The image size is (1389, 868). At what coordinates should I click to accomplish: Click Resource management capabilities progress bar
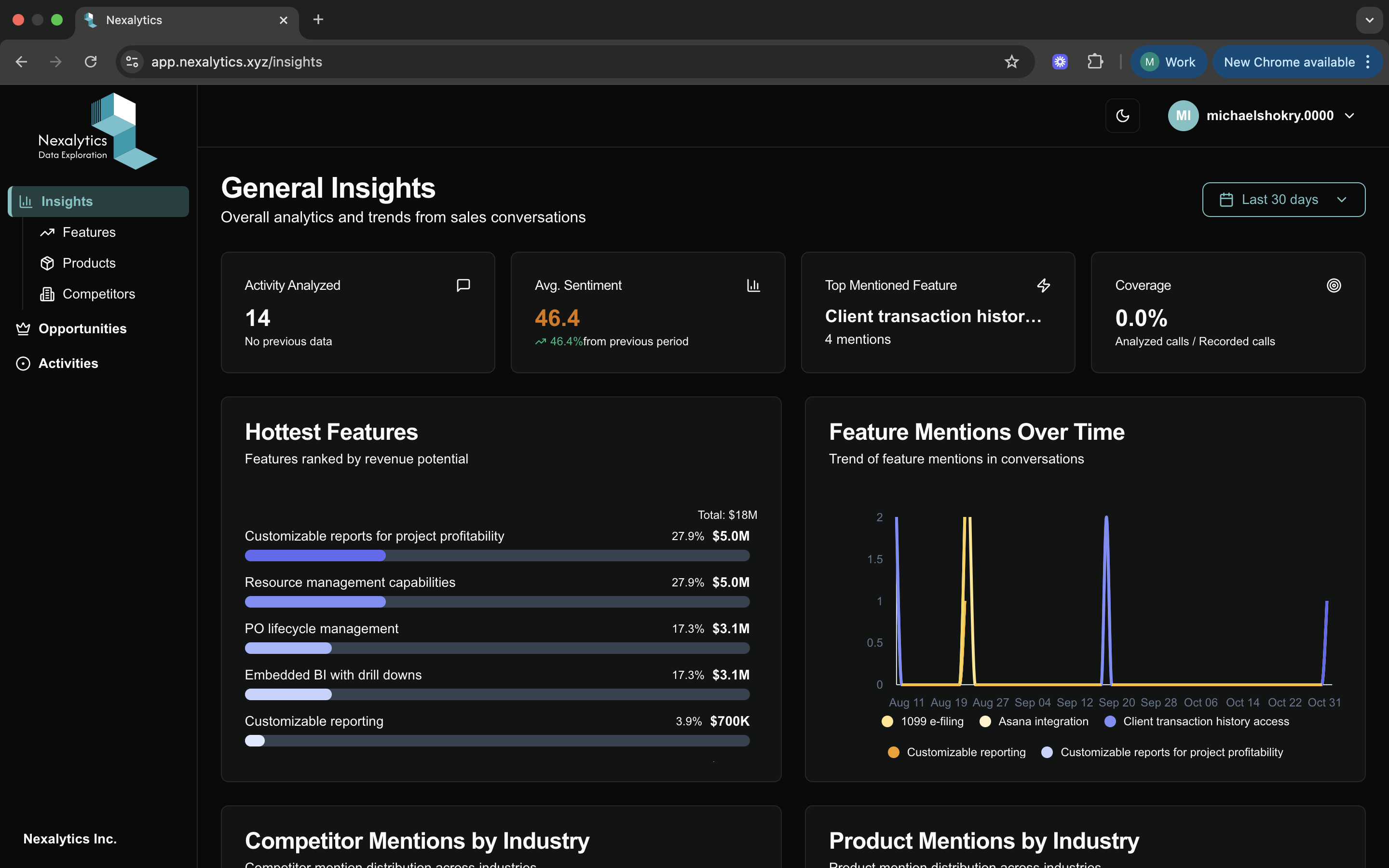click(x=497, y=602)
